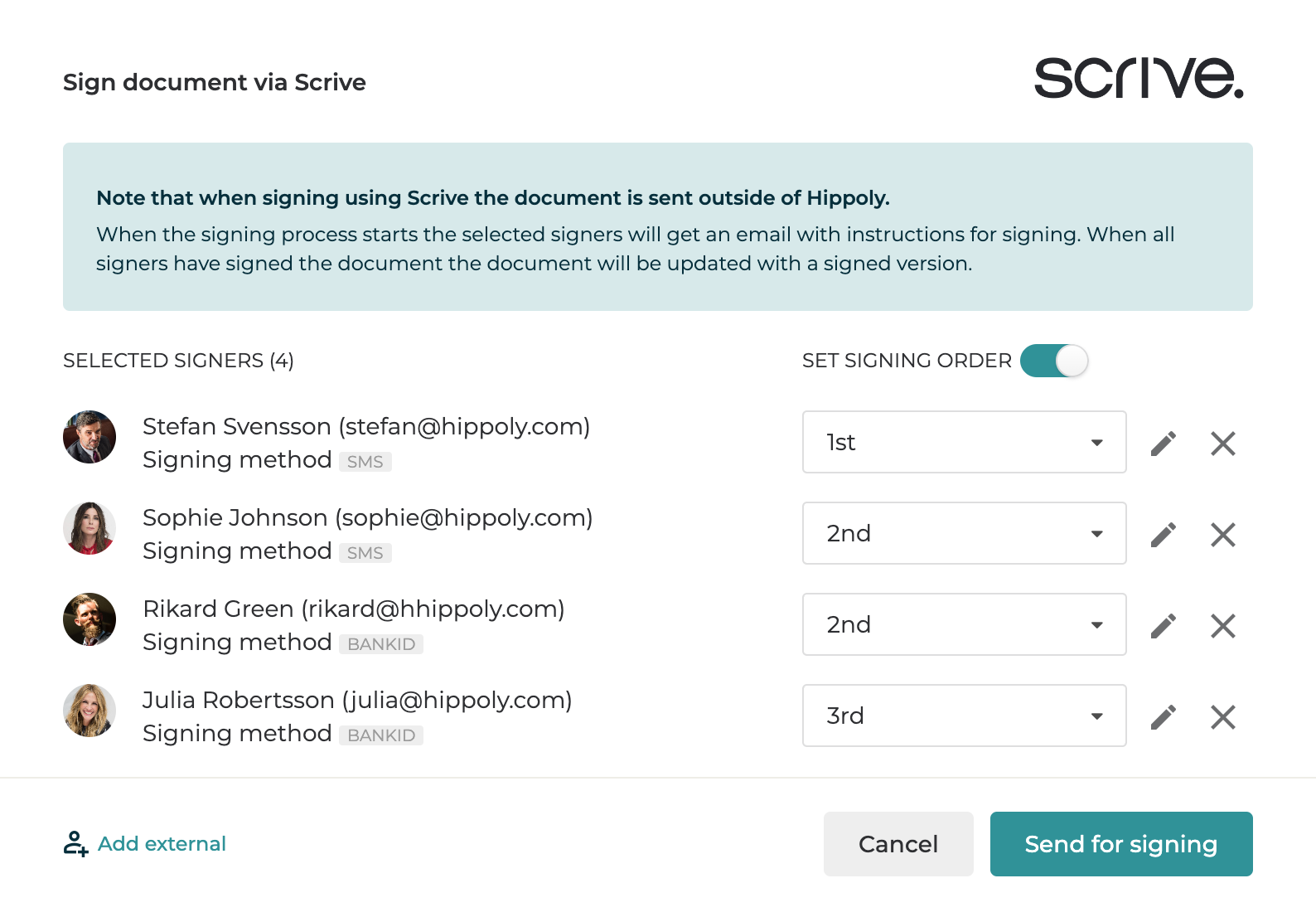Viewport: 1316px width, 917px height.
Task: Edit Stefan Svensson's signer details pencil icon
Action: tap(1164, 444)
